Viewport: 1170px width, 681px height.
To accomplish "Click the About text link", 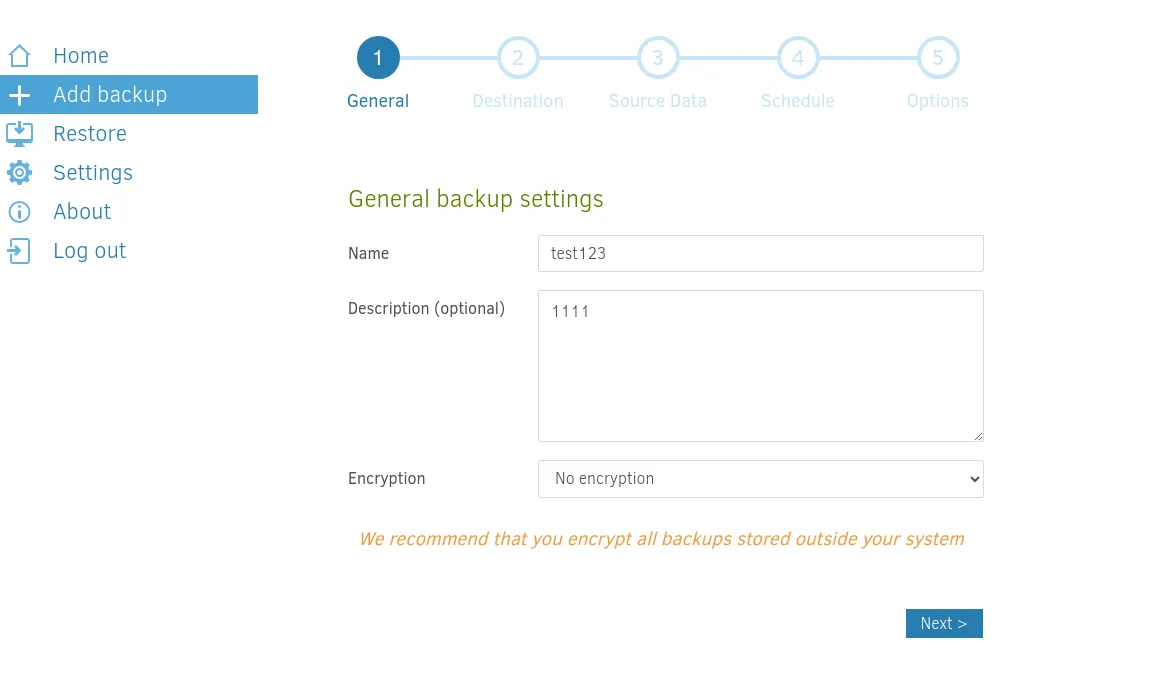I will pos(81,212).
